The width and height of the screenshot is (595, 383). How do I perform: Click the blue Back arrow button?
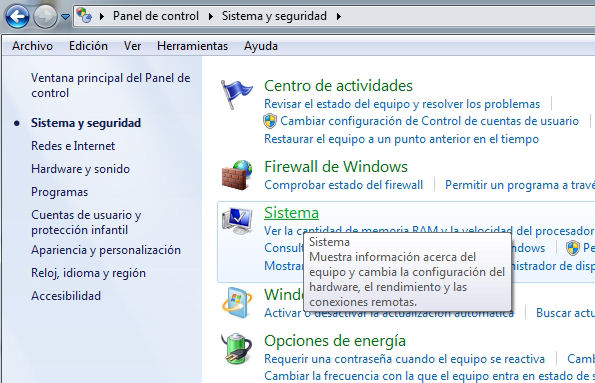(x=17, y=17)
